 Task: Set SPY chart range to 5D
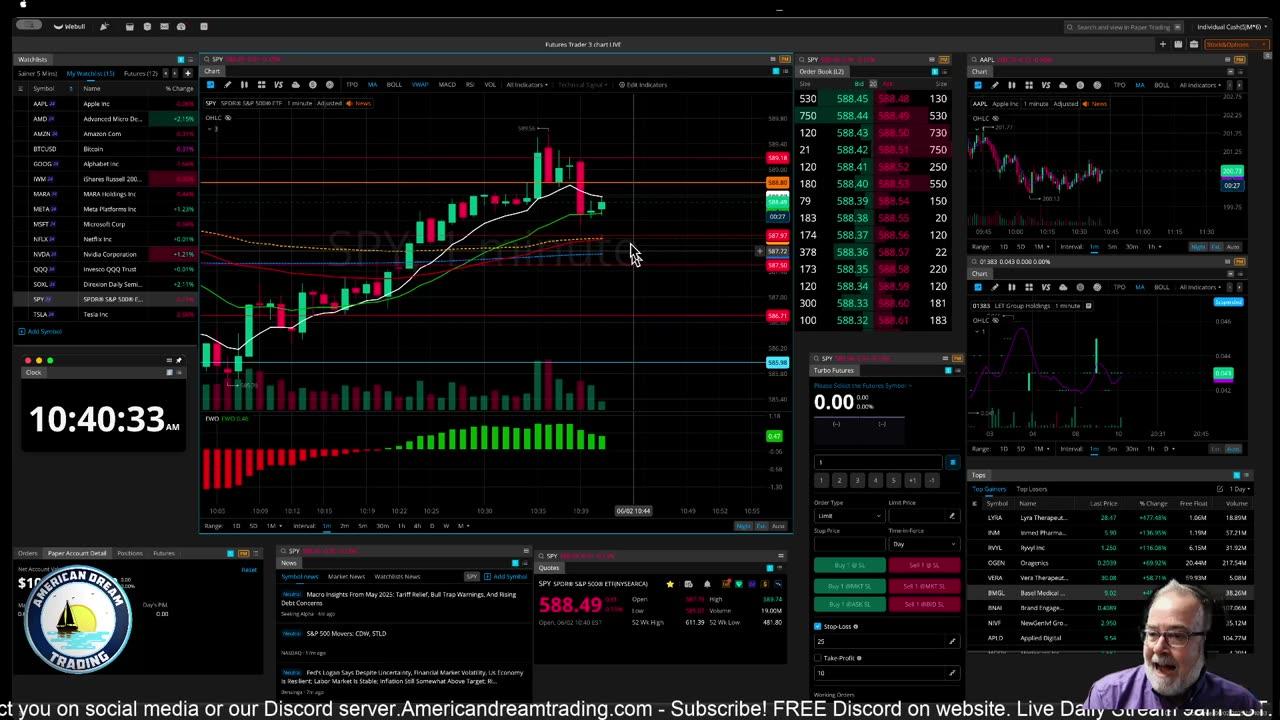point(253,525)
